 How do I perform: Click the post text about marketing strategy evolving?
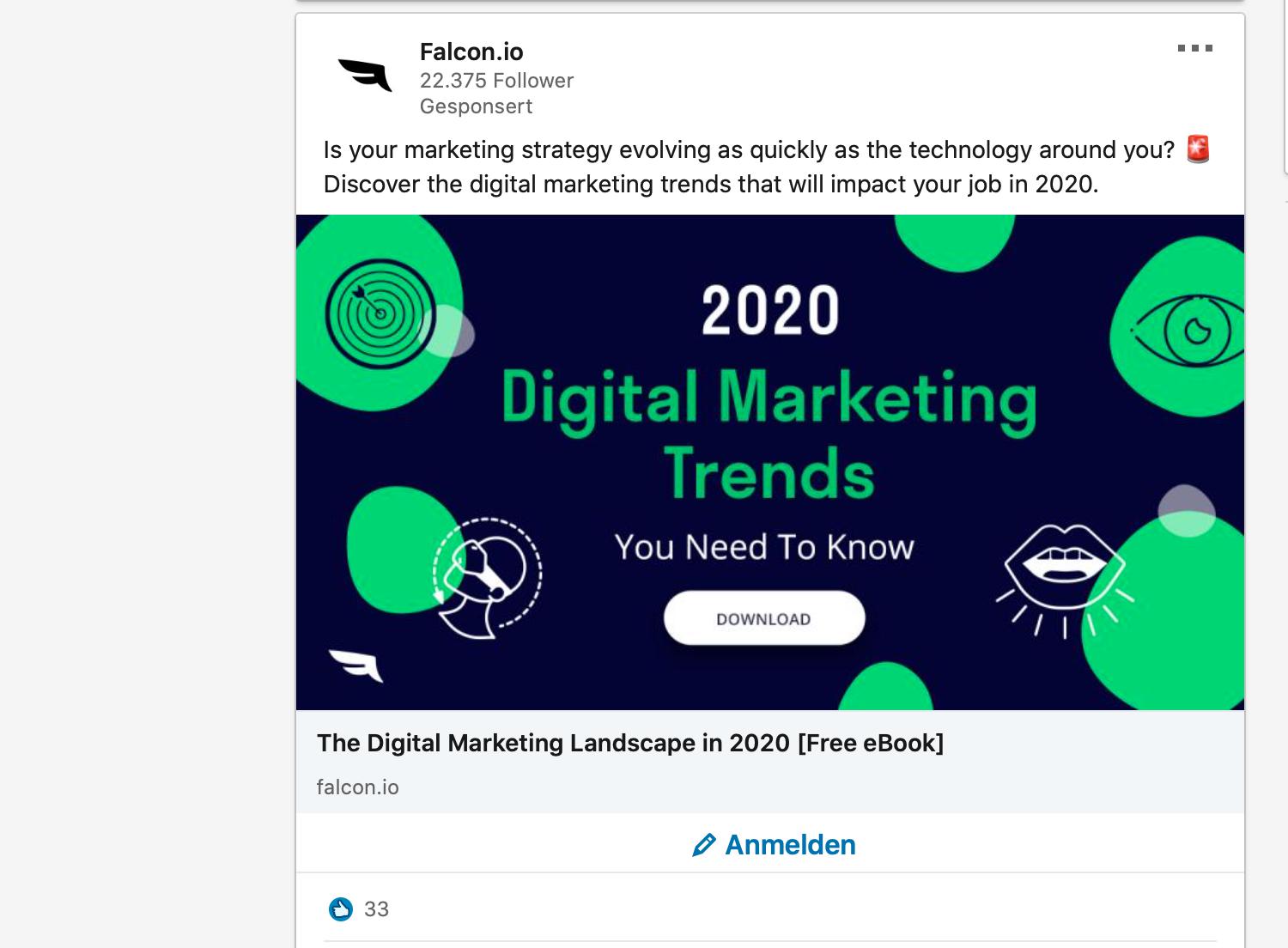748,150
